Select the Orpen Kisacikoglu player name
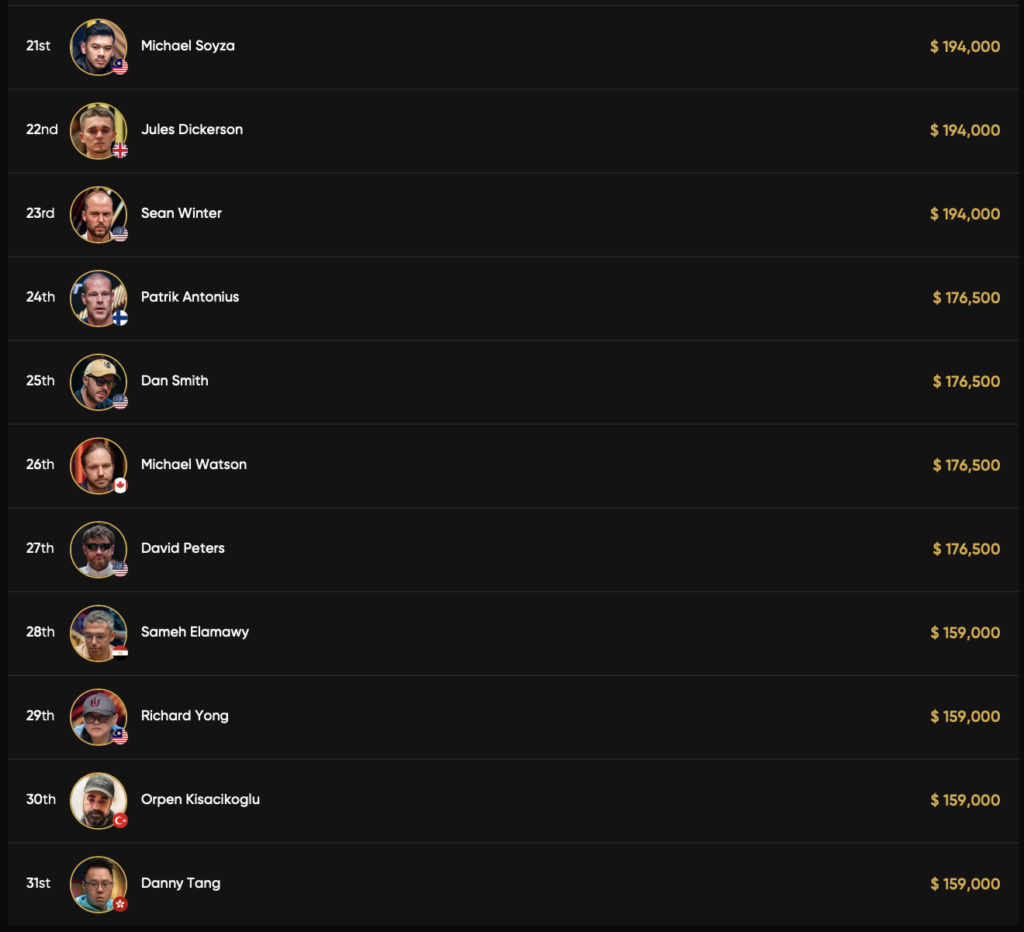 point(200,800)
